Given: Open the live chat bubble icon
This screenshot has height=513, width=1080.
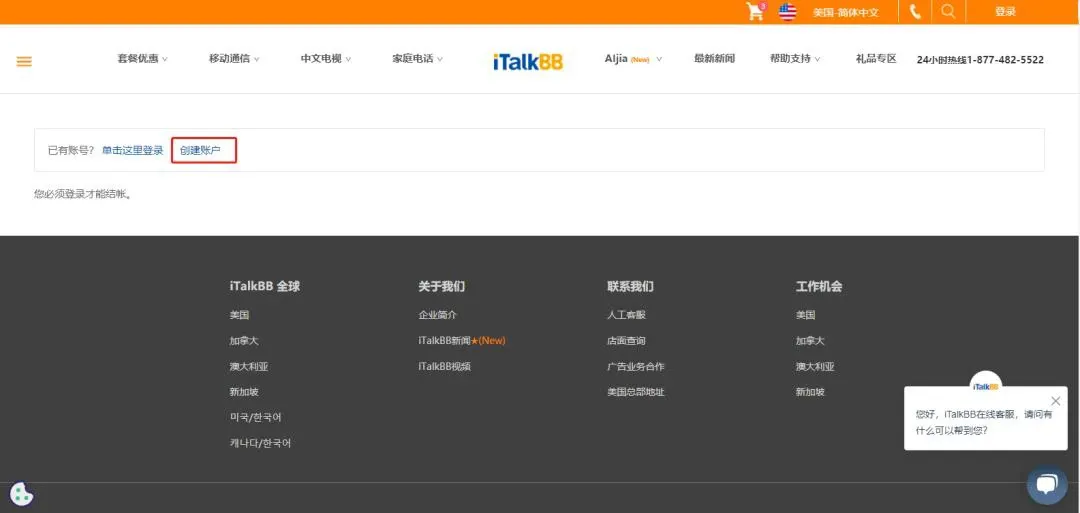Looking at the screenshot, I should pos(1046,485).
